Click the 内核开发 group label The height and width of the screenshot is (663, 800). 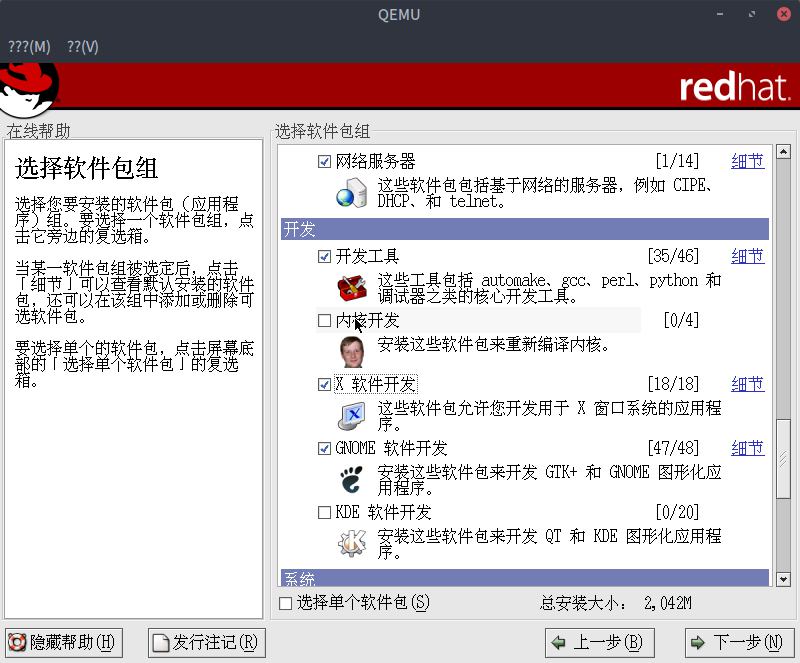[367, 321]
